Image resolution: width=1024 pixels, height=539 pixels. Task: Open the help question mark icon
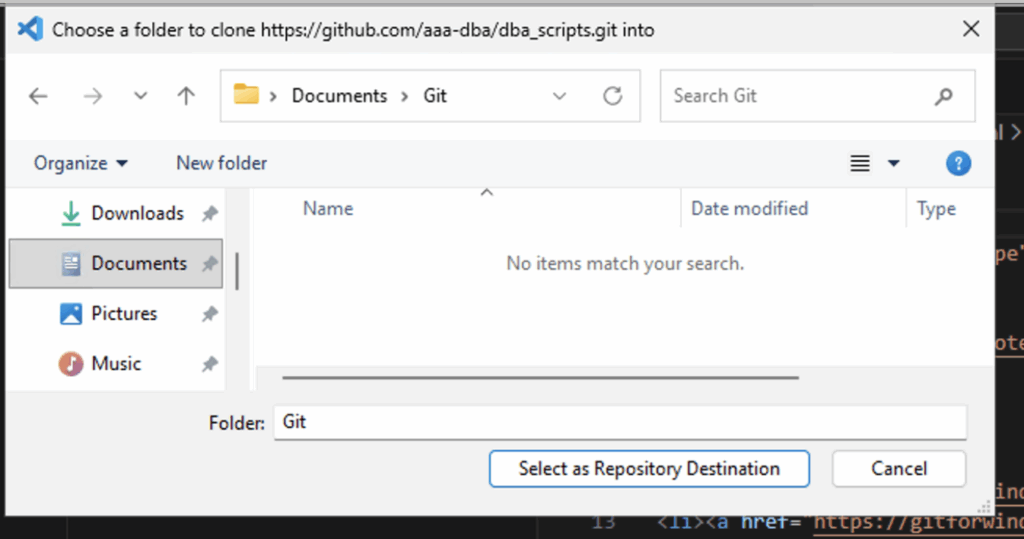958,163
